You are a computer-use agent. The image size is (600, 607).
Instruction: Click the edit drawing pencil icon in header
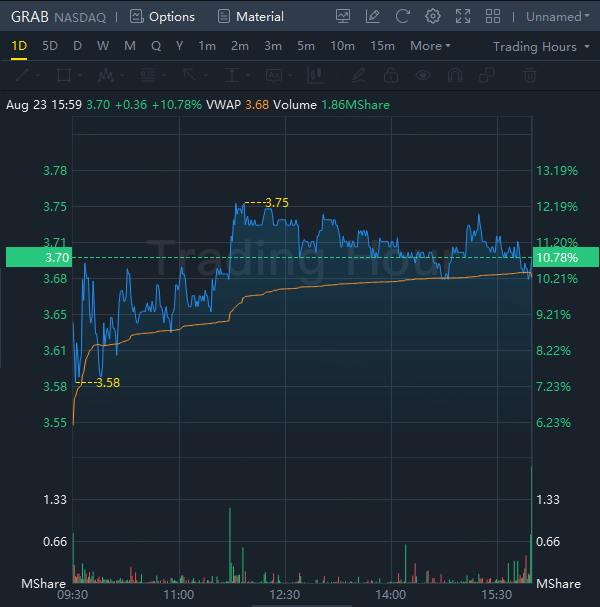[x=372, y=16]
